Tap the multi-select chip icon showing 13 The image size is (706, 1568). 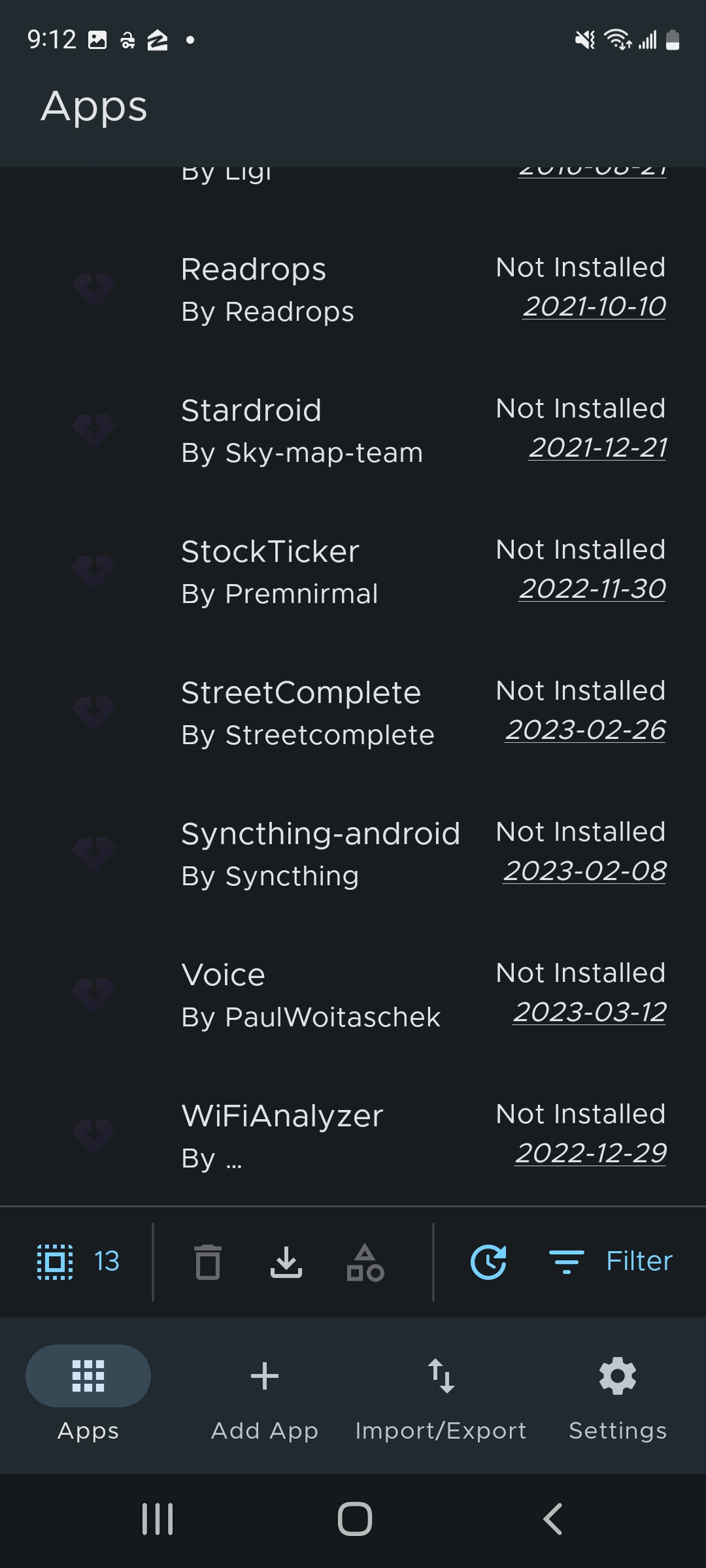tap(78, 1261)
